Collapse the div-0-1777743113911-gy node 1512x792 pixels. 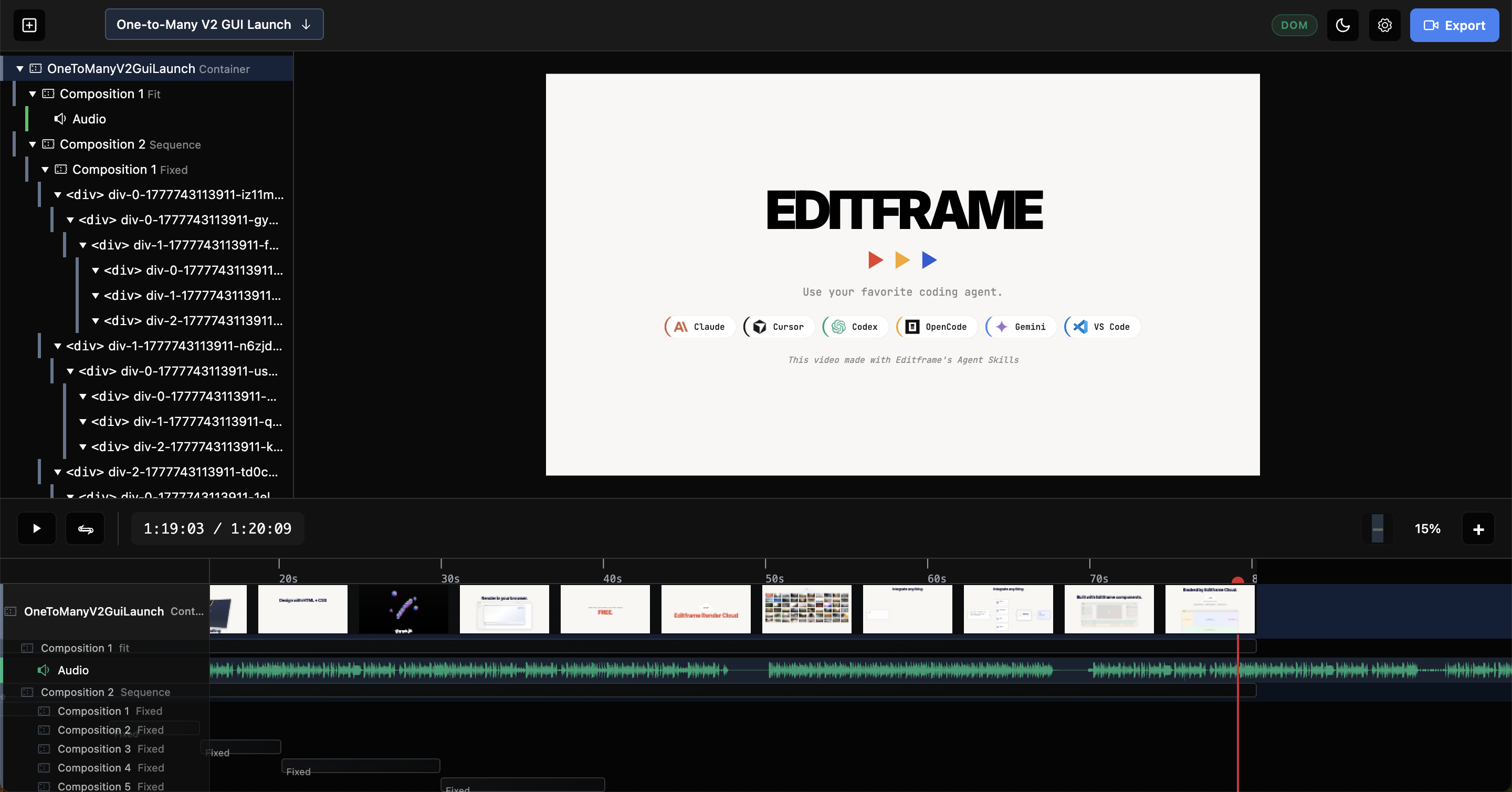[x=70, y=220]
